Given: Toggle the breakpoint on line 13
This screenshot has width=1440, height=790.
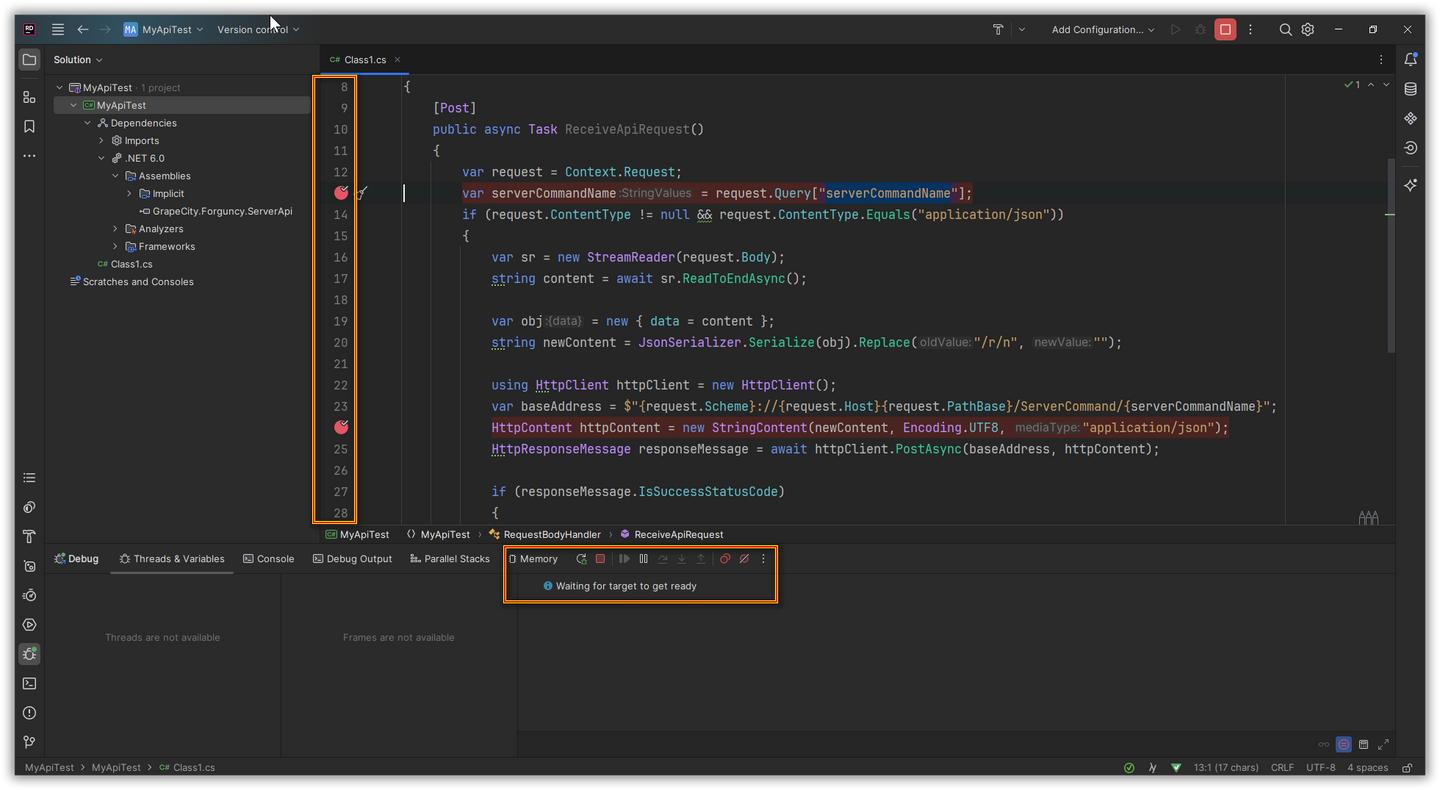Looking at the screenshot, I should [x=341, y=193].
